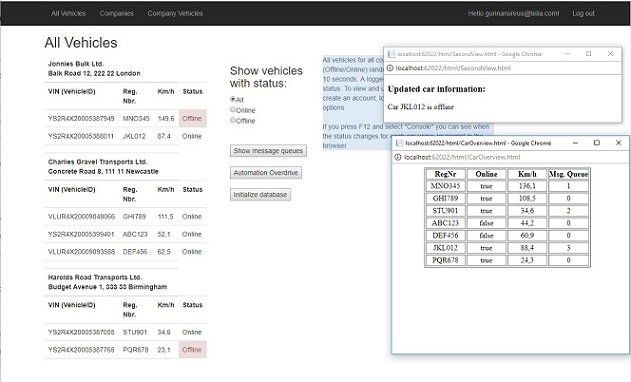Click the page icon in CarOverview window title

(400, 143)
